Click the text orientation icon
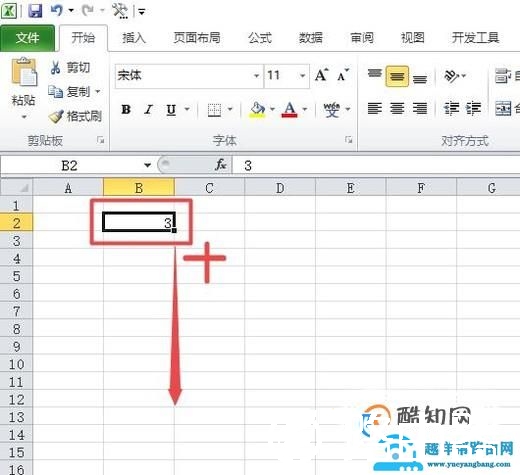The height and width of the screenshot is (475, 520). click(x=451, y=76)
